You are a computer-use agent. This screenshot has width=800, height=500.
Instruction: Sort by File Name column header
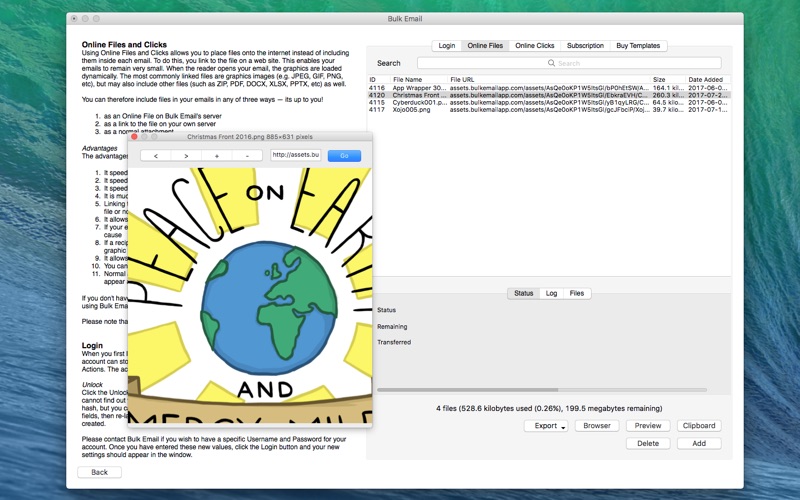[419, 80]
